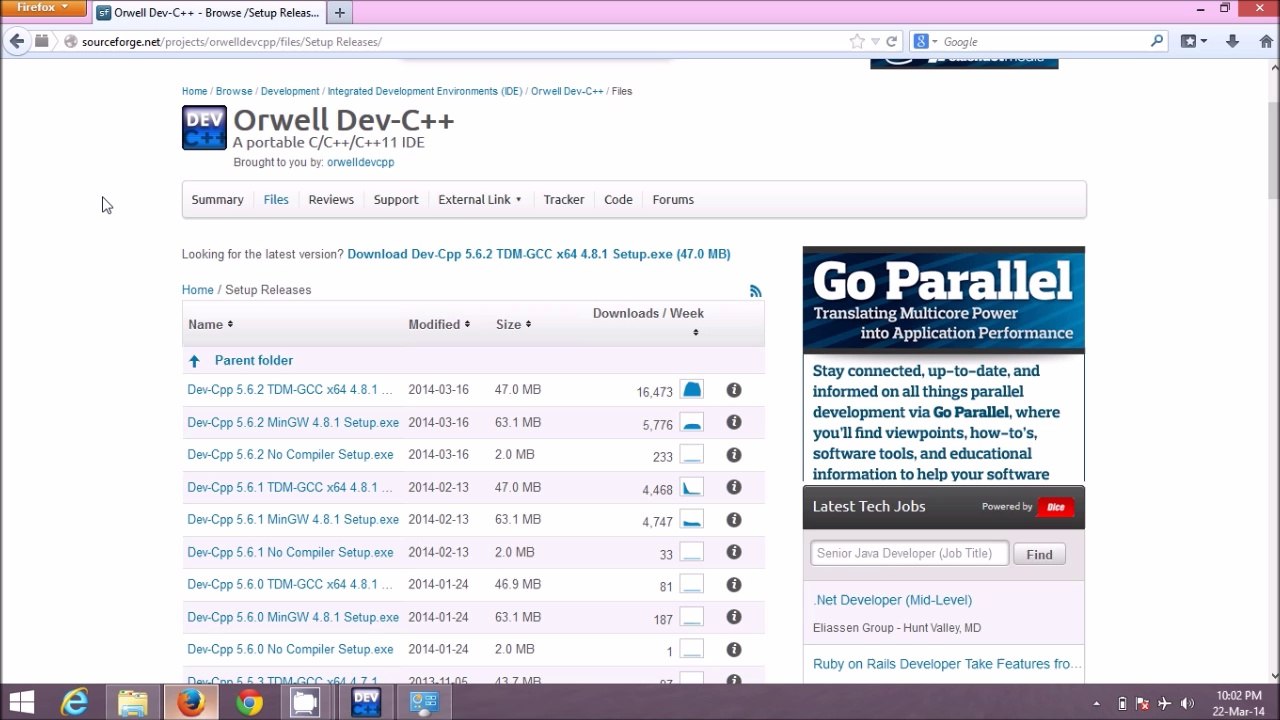
Task: Click the Parent folder up arrow icon
Action: [194, 361]
